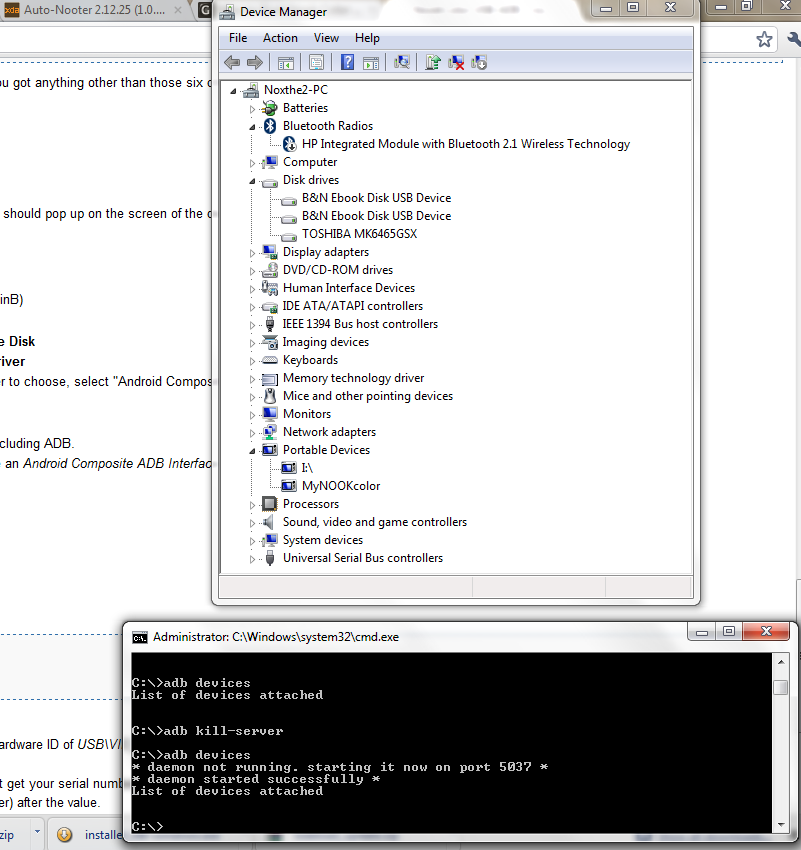The height and width of the screenshot is (850, 801).
Task: Expand the Batteries node
Action: pos(252,109)
